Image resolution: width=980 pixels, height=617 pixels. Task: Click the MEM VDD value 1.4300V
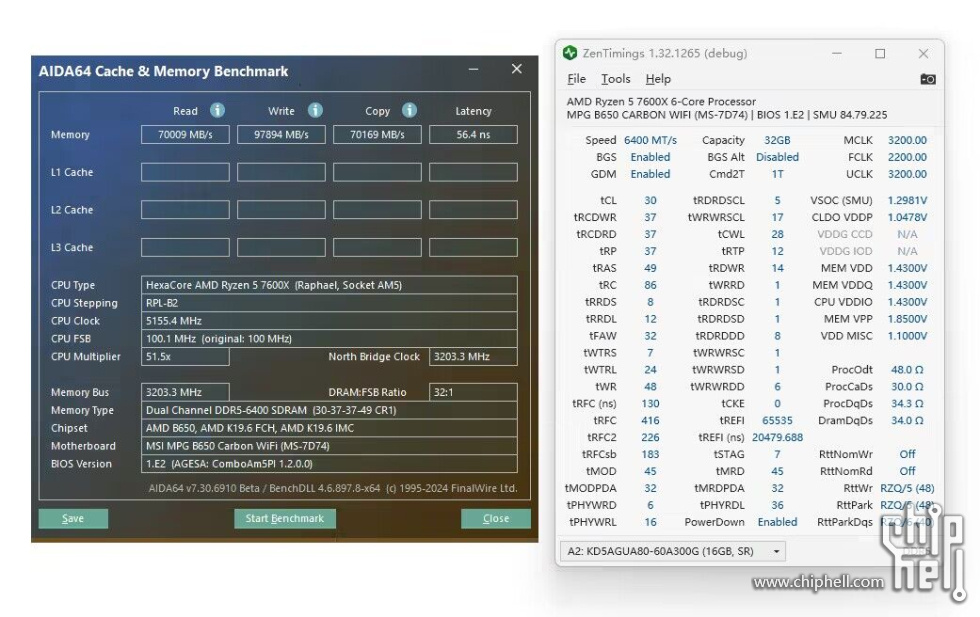(x=907, y=268)
